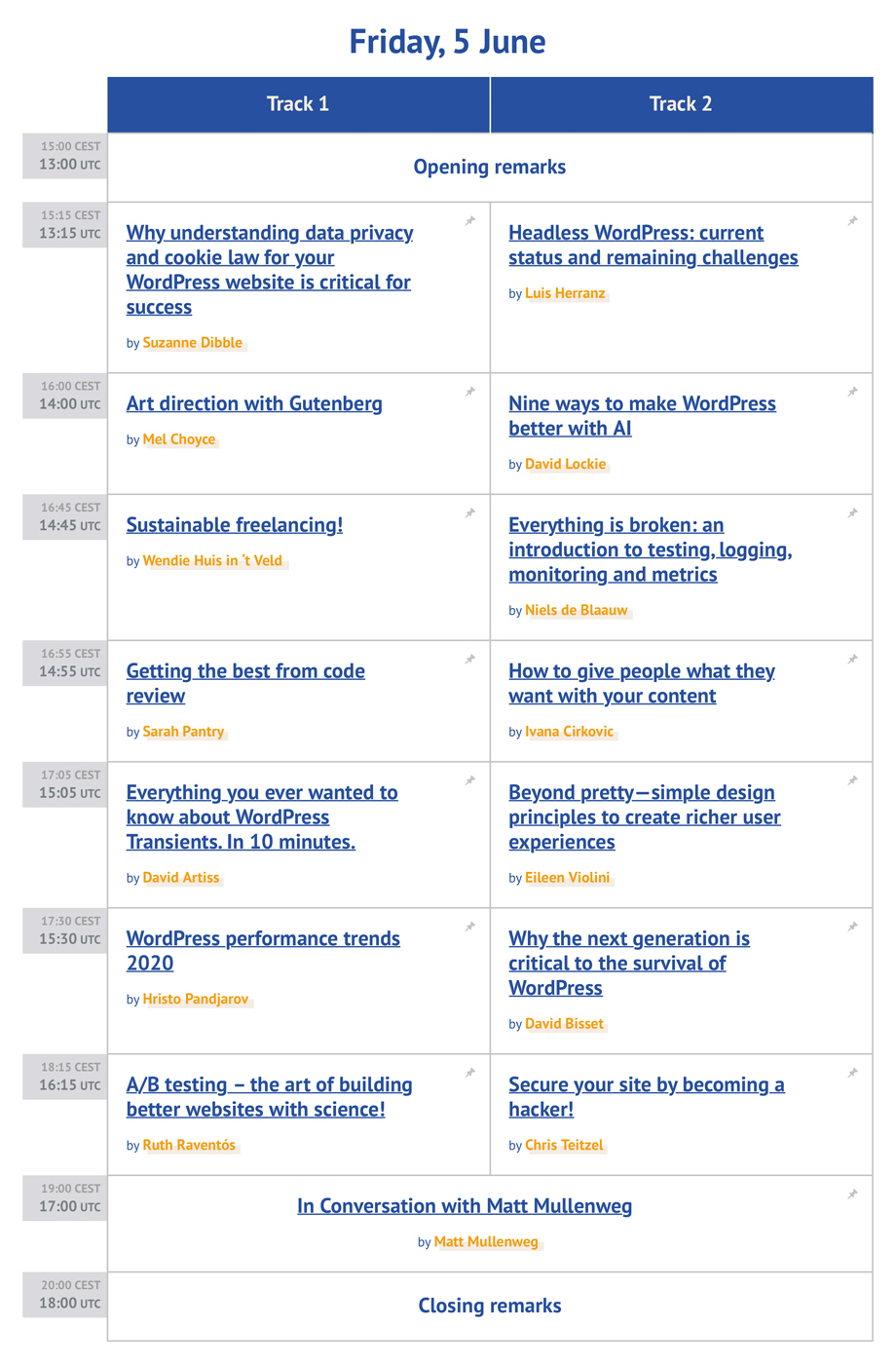Click pin icon for Sustainable freelancing session
This screenshot has width=896, height=1365.
(x=469, y=513)
